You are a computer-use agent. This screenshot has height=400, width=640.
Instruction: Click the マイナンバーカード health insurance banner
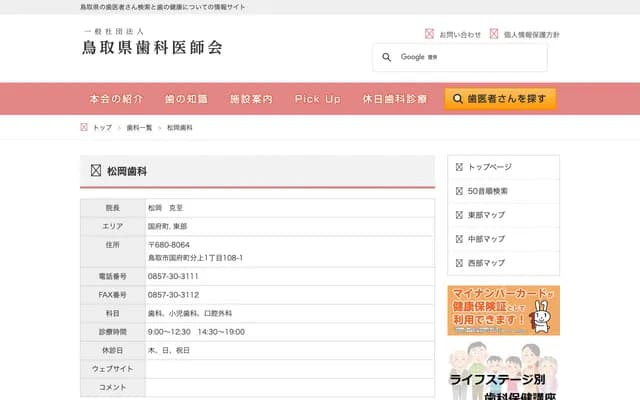(x=503, y=310)
